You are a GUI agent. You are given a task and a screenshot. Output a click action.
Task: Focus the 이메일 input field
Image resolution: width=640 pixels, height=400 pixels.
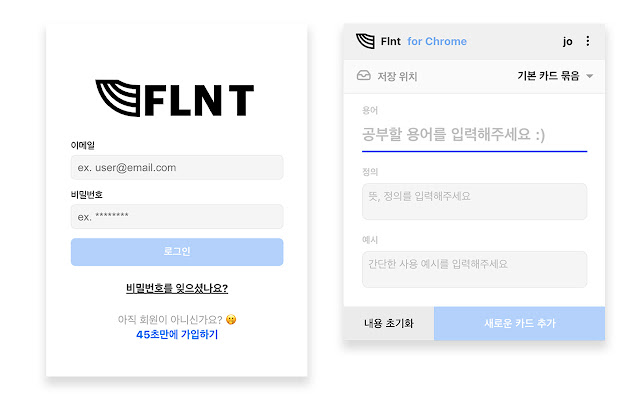pyautogui.click(x=177, y=167)
